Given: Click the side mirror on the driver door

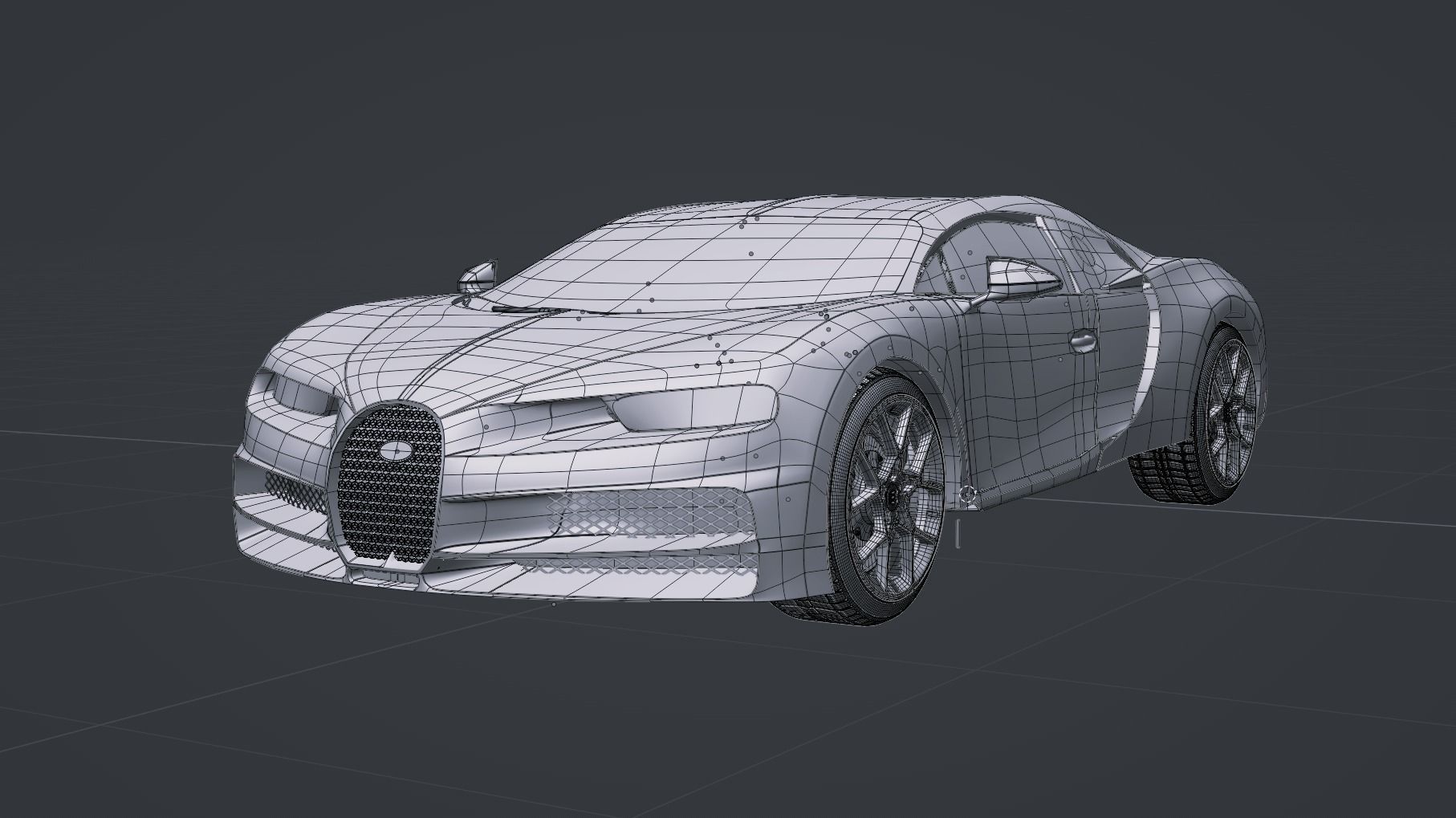Looking at the screenshot, I should tap(1023, 279).
